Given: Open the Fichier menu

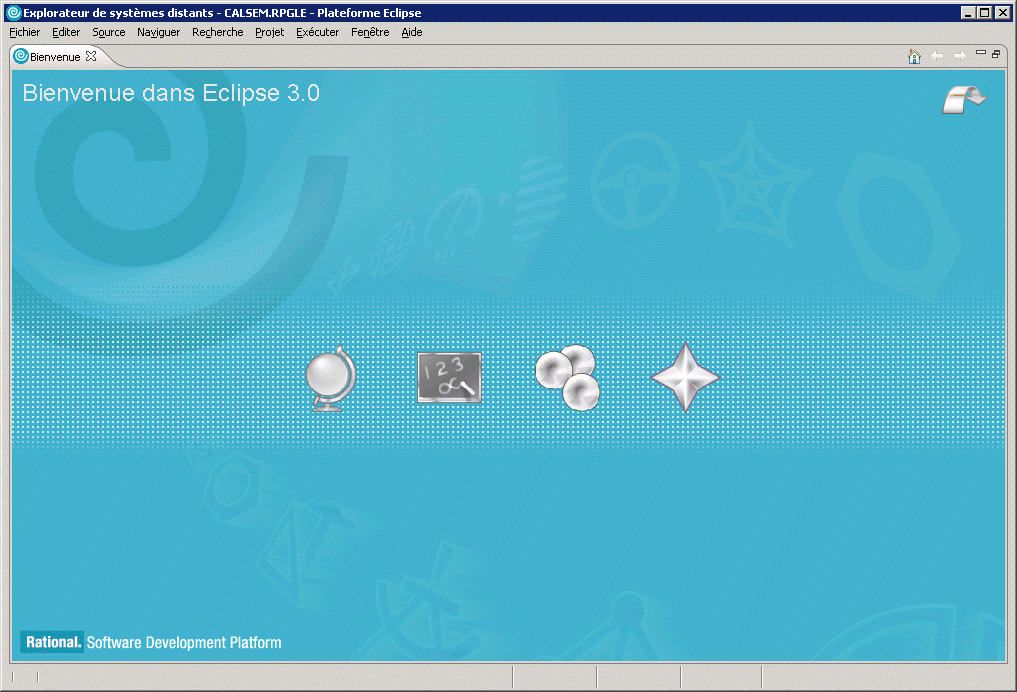Looking at the screenshot, I should pyautogui.click(x=25, y=32).
